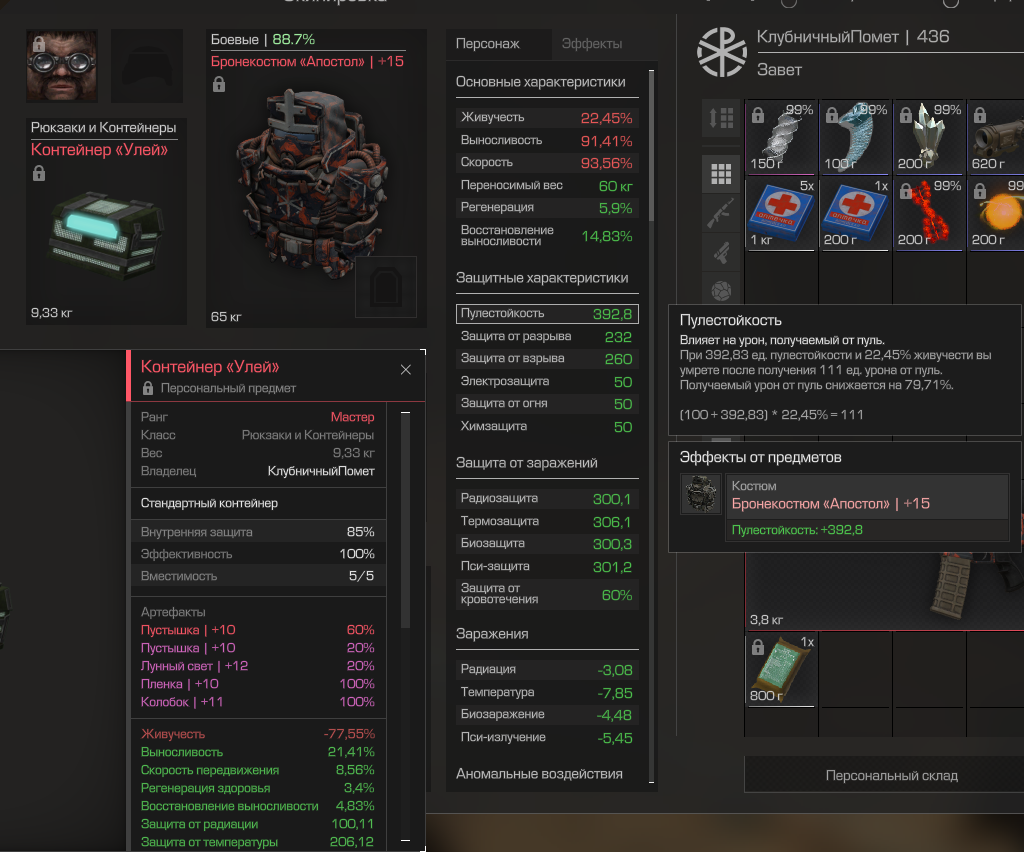Image resolution: width=1024 pixels, height=852 pixels.
Task: Click the sort inventory icon with arrows
Action: tap(721, 118)
